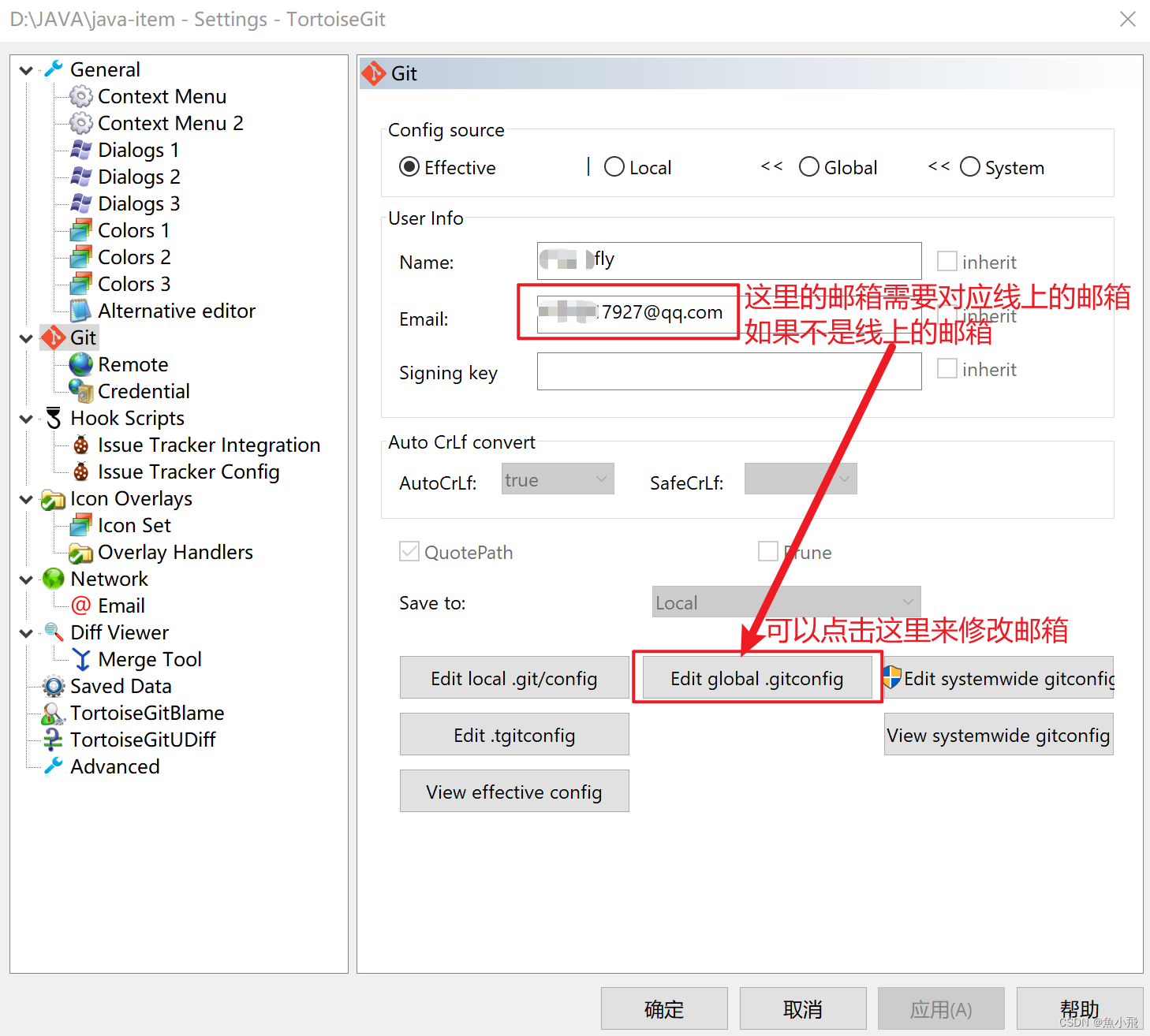Click Edit local .git/config button
The width and height of the screenshot is (1150, 1036).
[514, 678]
